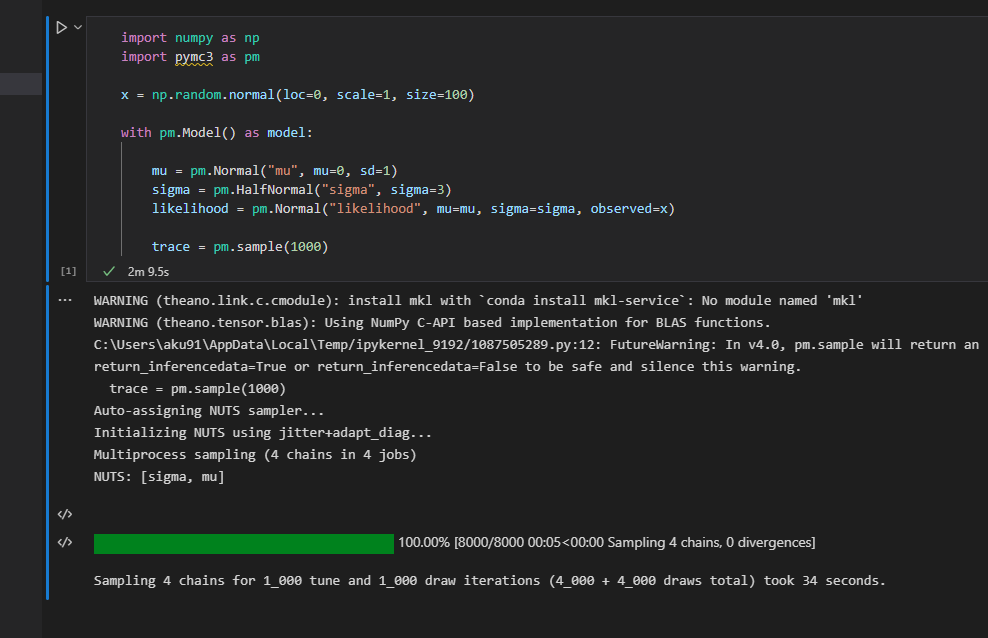Click the mimetype icon beside the progress bar
This screenshot has height=638, width=988.
coord(65,542)
